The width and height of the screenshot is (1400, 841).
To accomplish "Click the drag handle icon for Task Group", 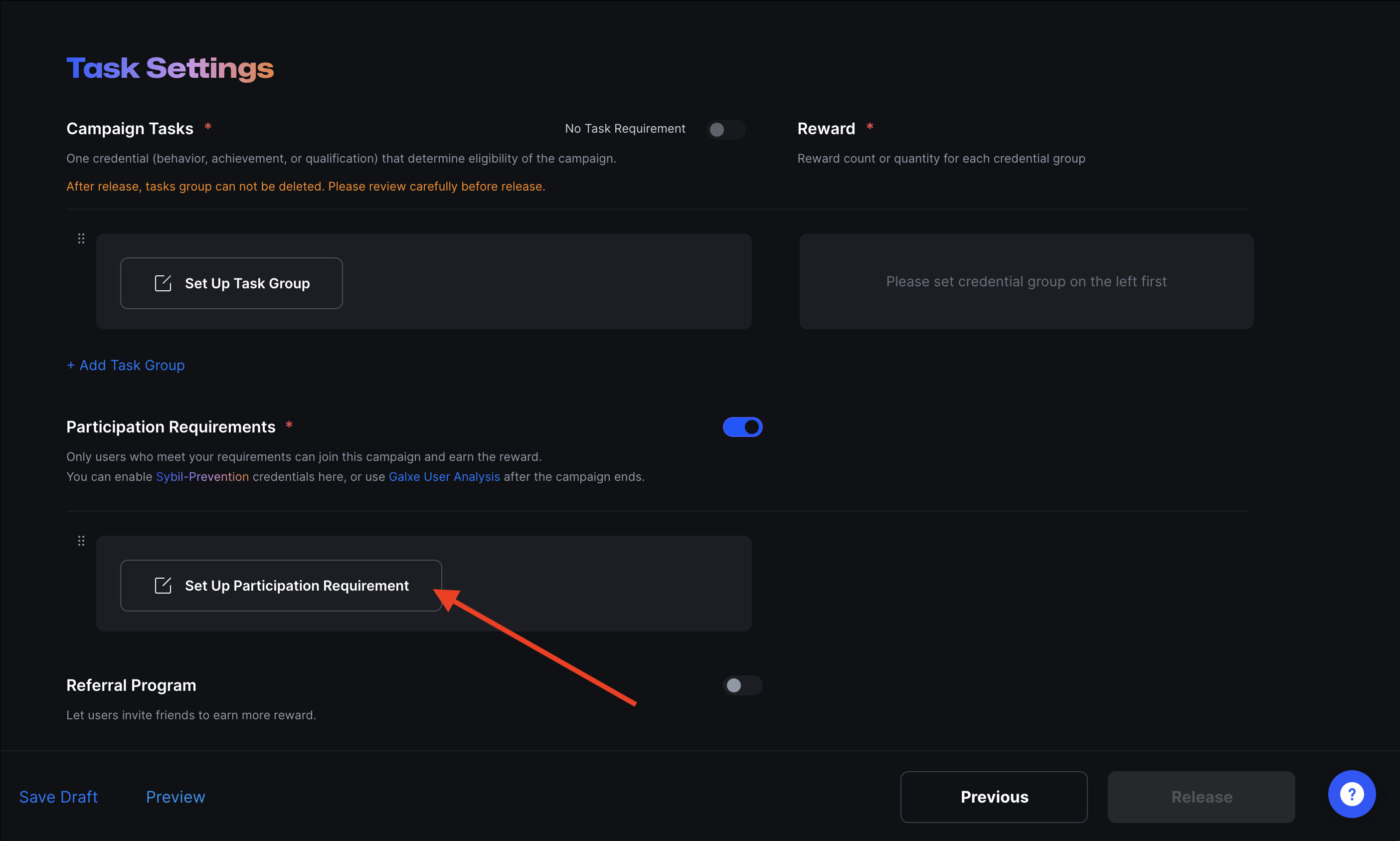I will point(81,238).
